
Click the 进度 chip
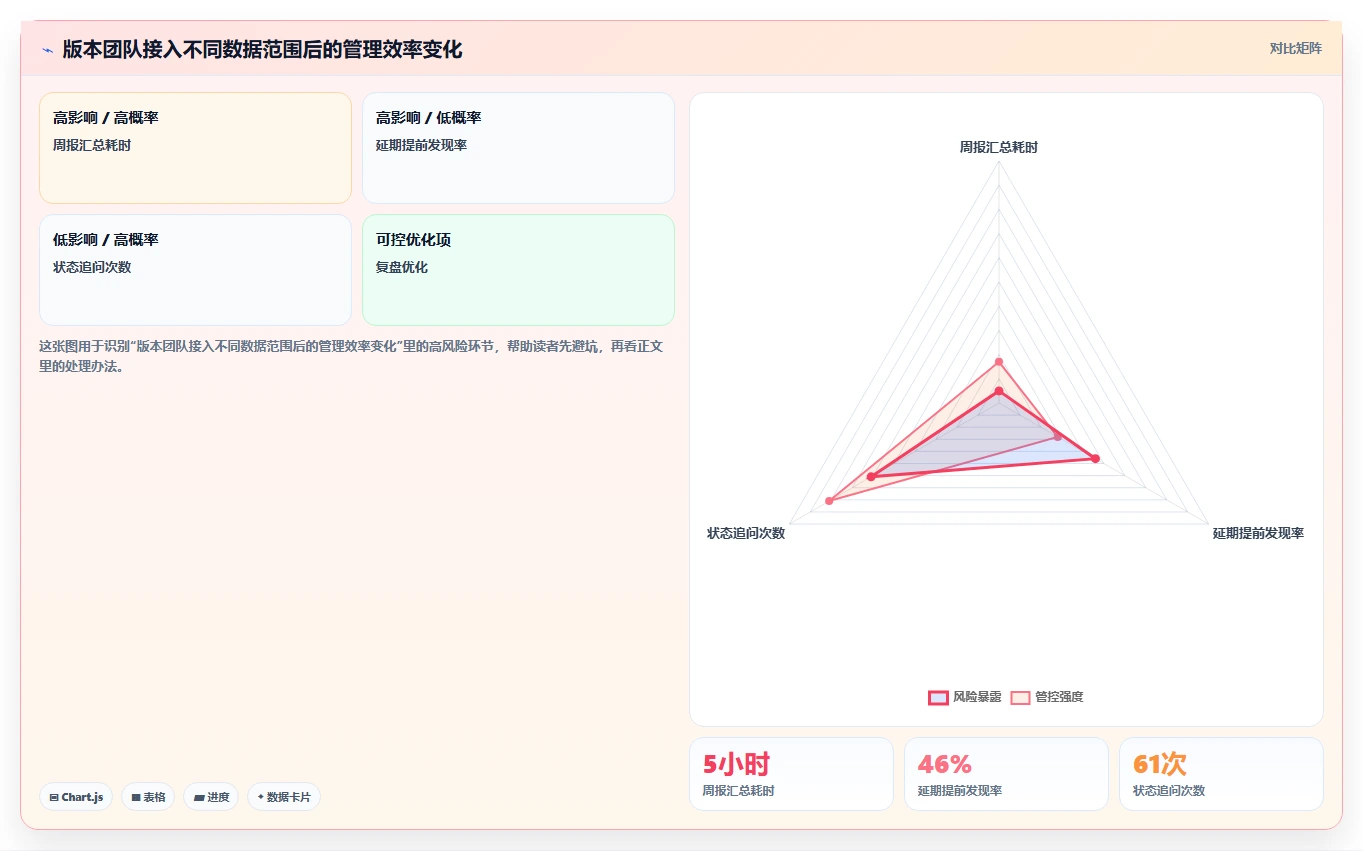click(x=211, y=797)
